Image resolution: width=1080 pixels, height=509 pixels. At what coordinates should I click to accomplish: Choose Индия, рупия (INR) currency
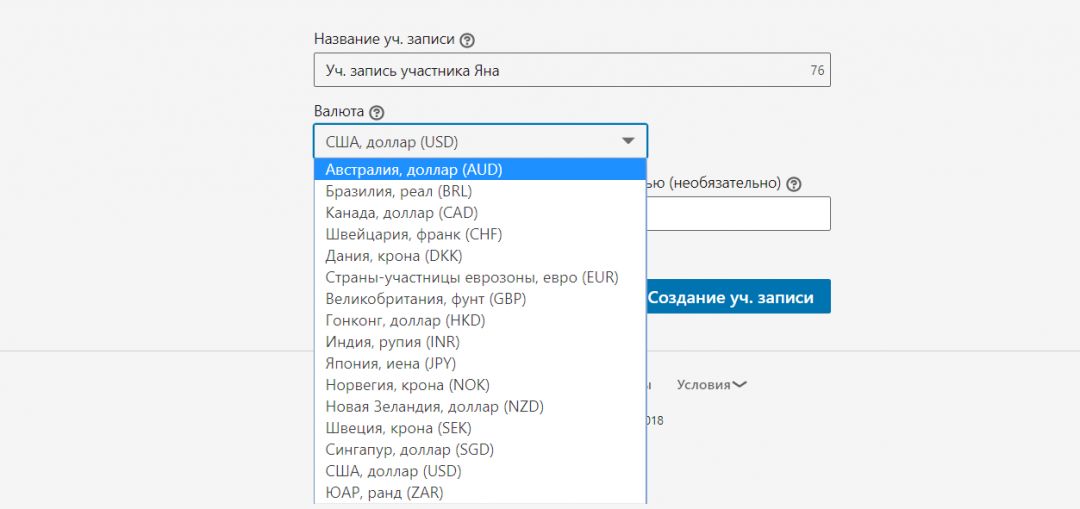pyautogui.click(x=480, y=342)
